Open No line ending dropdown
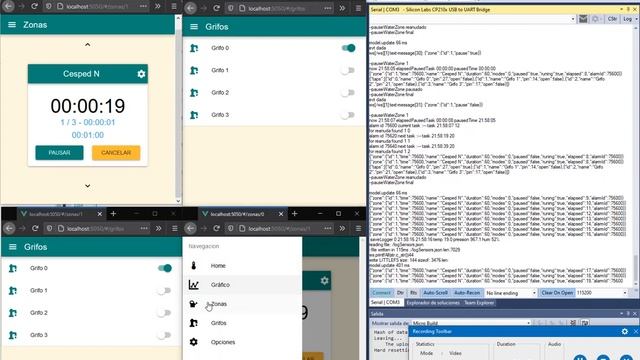 [x=511, y=293]
